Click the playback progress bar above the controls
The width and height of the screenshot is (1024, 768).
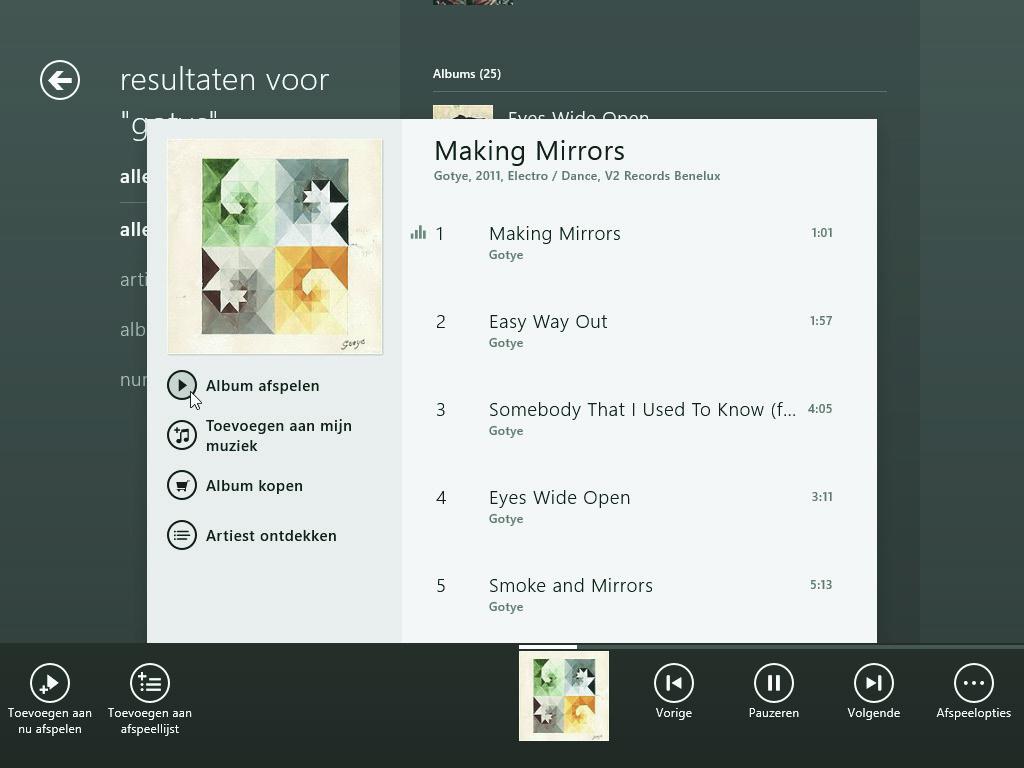point(771,647)
